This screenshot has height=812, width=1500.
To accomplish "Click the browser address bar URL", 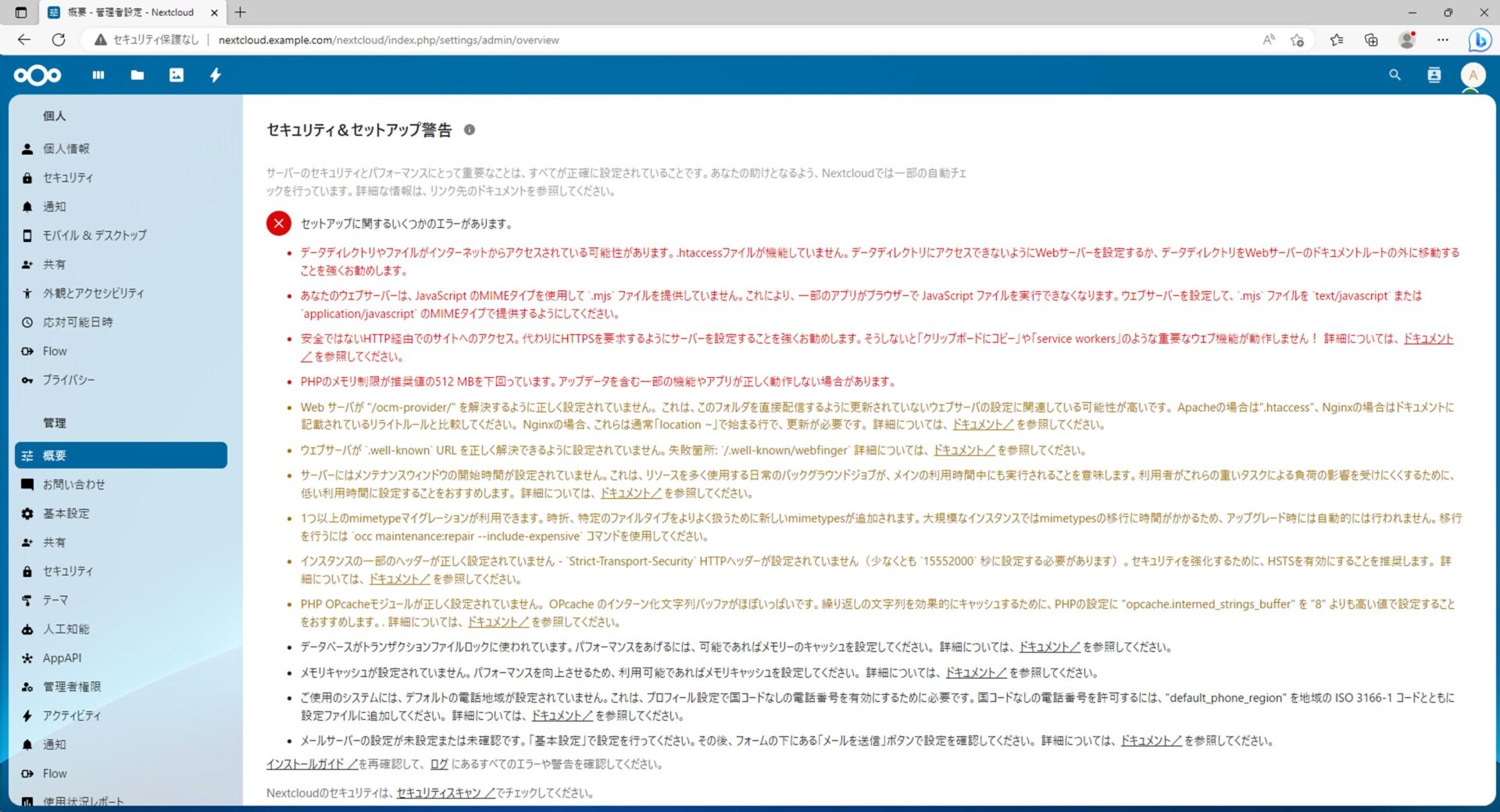I will click(388, 40).
